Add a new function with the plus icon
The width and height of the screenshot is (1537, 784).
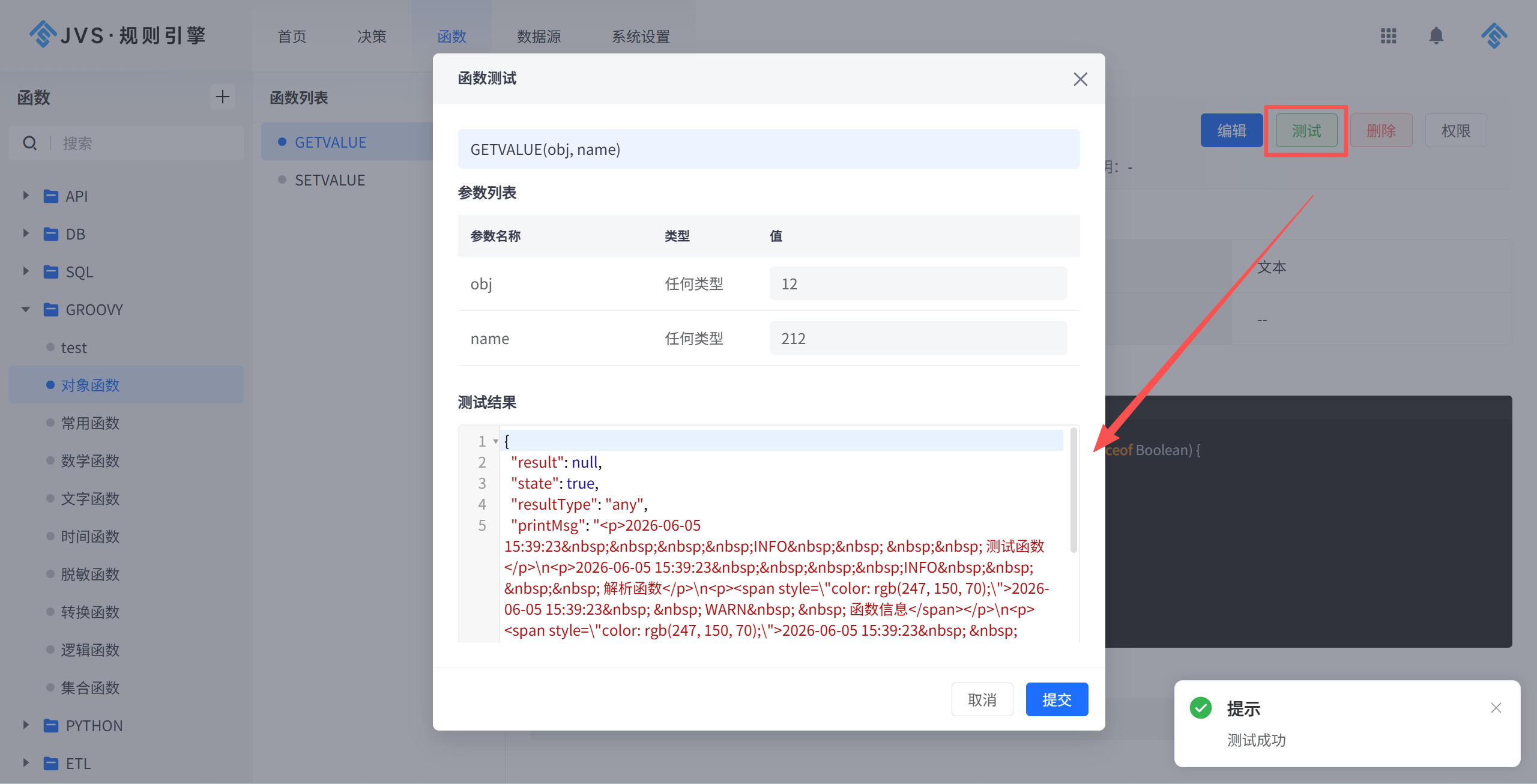point(223,97)
